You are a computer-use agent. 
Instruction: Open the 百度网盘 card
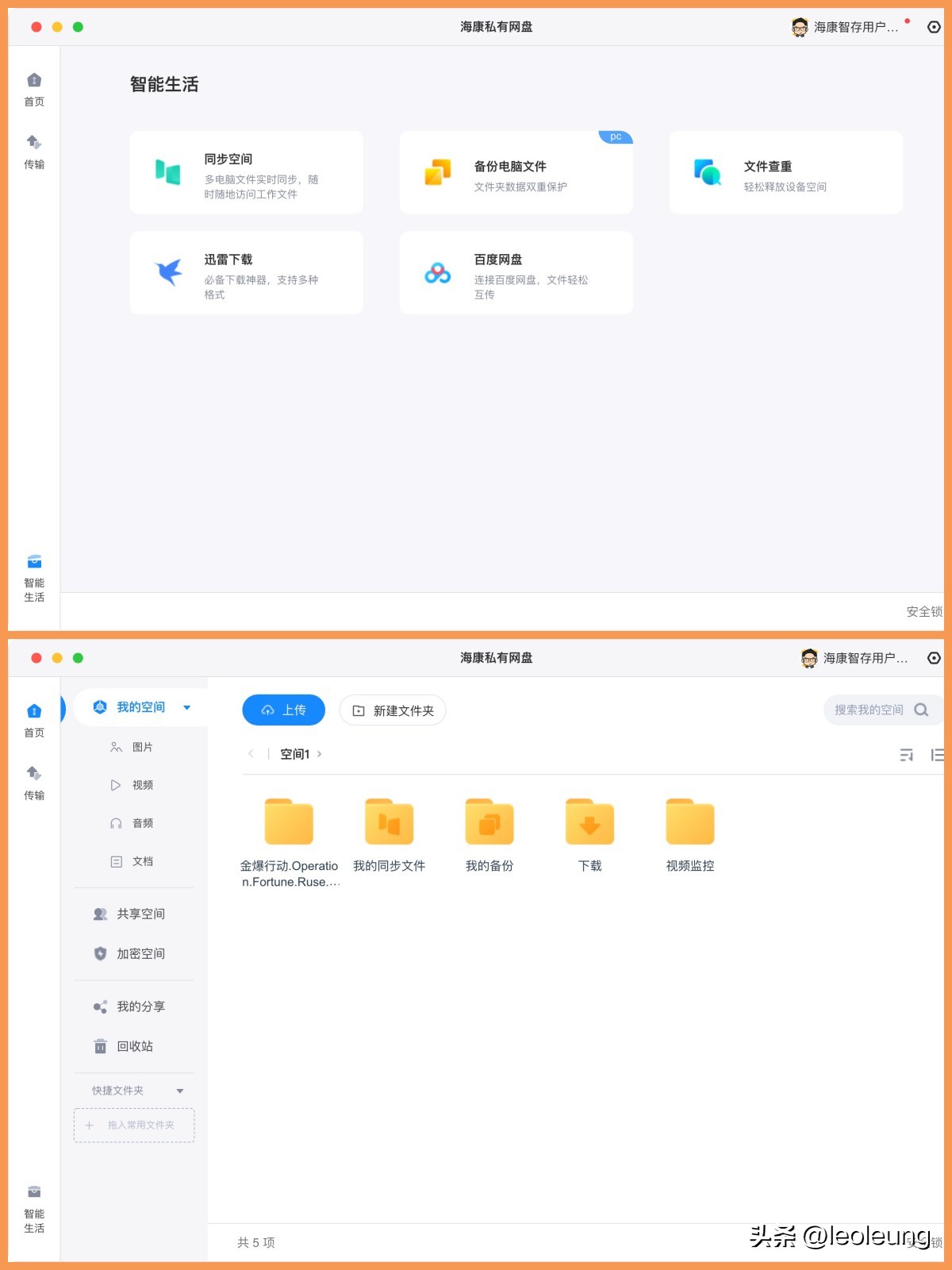(516, 273)
